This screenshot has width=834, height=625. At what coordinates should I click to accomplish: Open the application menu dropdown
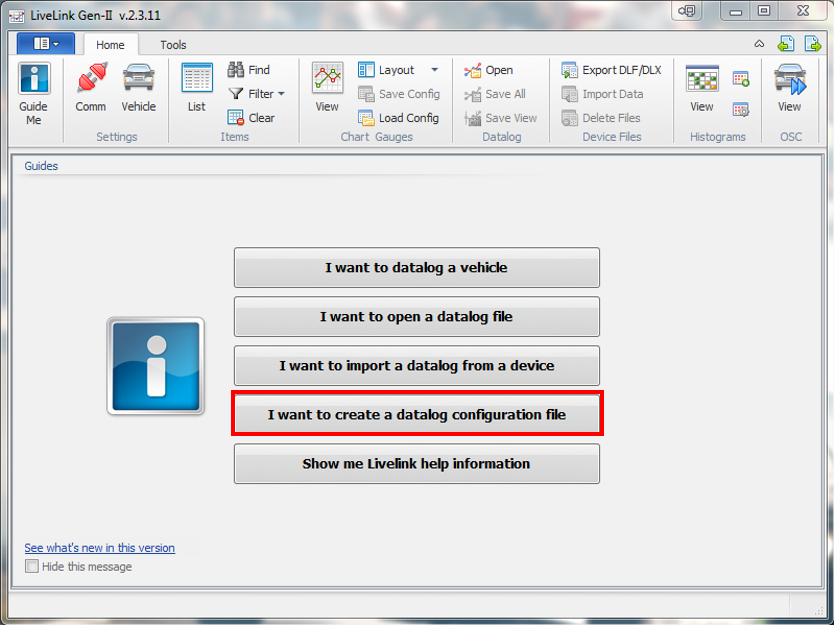(45, 44)
